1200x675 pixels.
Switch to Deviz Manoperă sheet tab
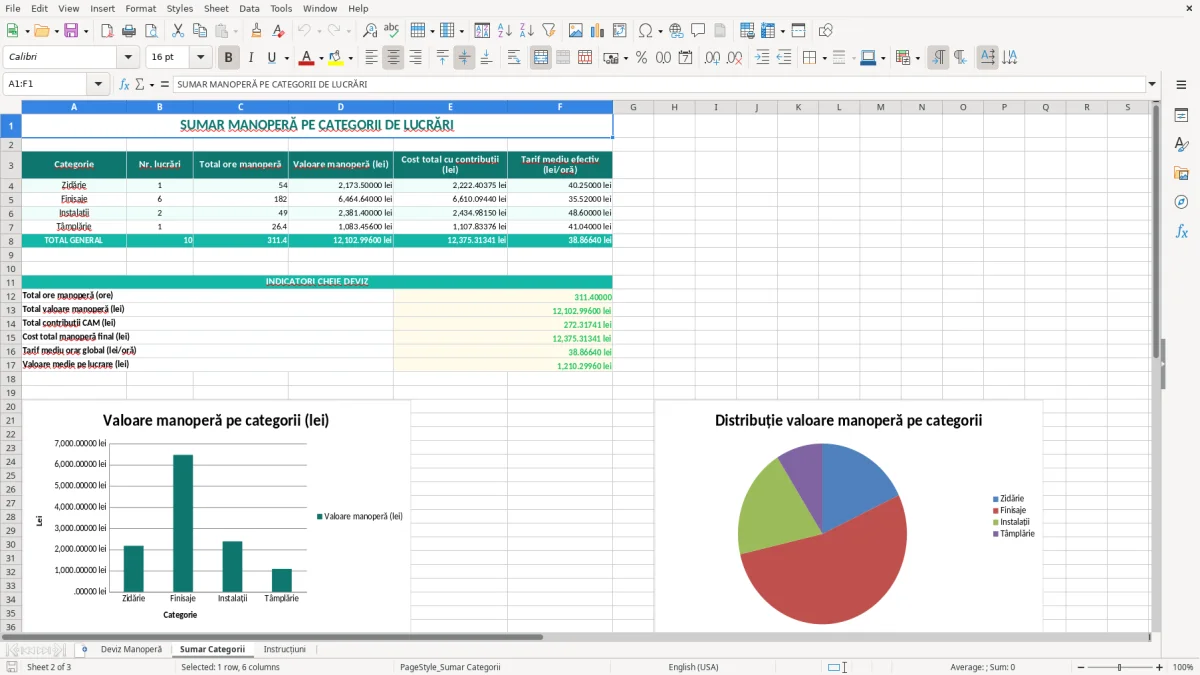(x=131, y=649)
